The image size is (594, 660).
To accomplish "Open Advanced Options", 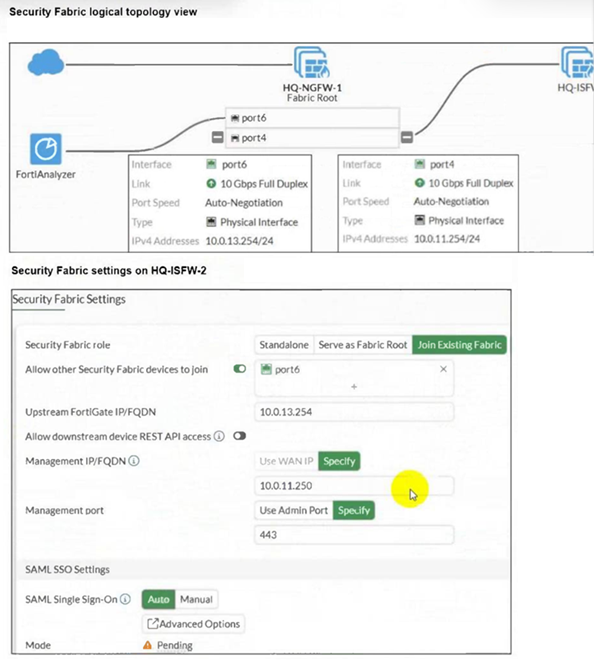I will (193, 624).
